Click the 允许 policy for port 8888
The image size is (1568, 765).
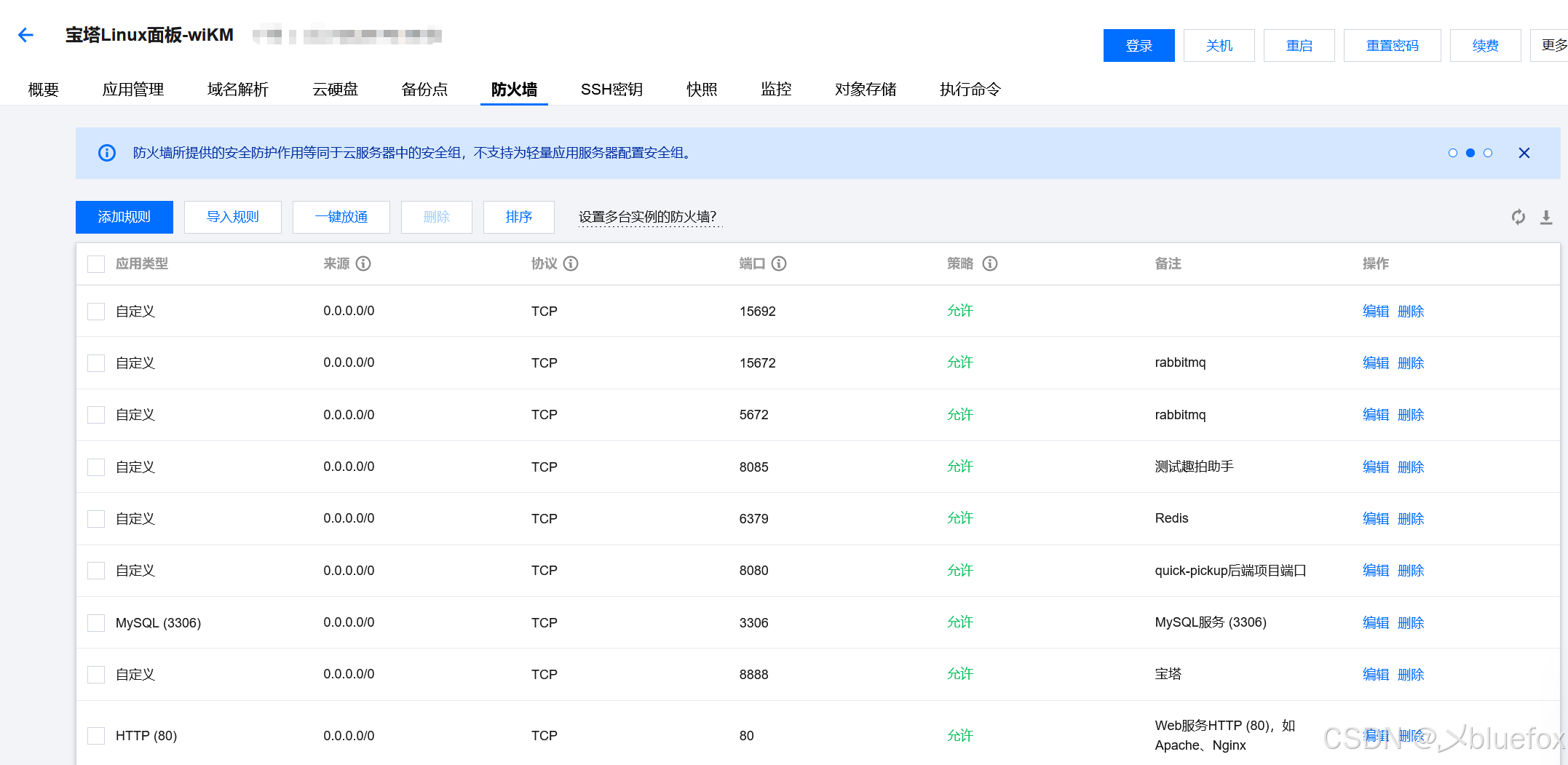[x=960, y=674]
